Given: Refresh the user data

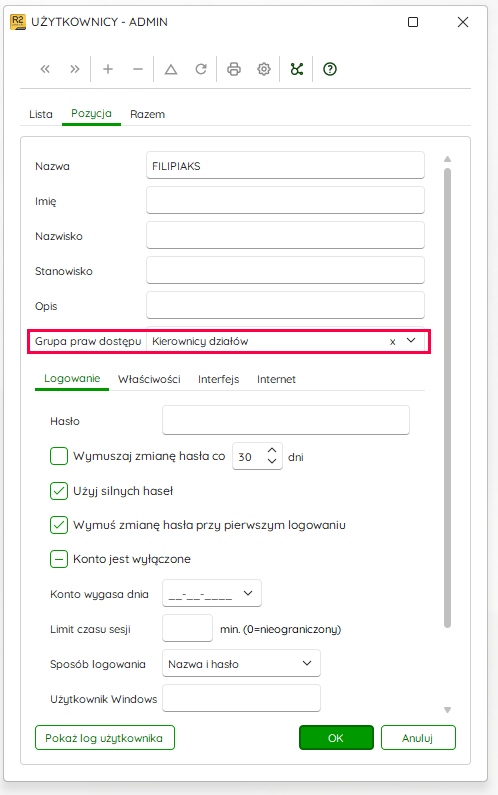Looking at the screenshot, I should pos(201,69).
